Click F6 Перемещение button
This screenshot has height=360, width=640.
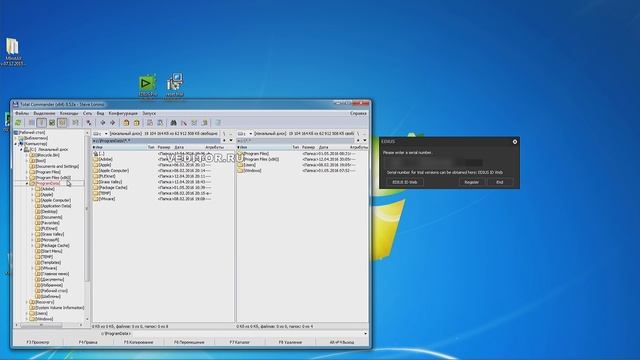click(x=189, y=342)
